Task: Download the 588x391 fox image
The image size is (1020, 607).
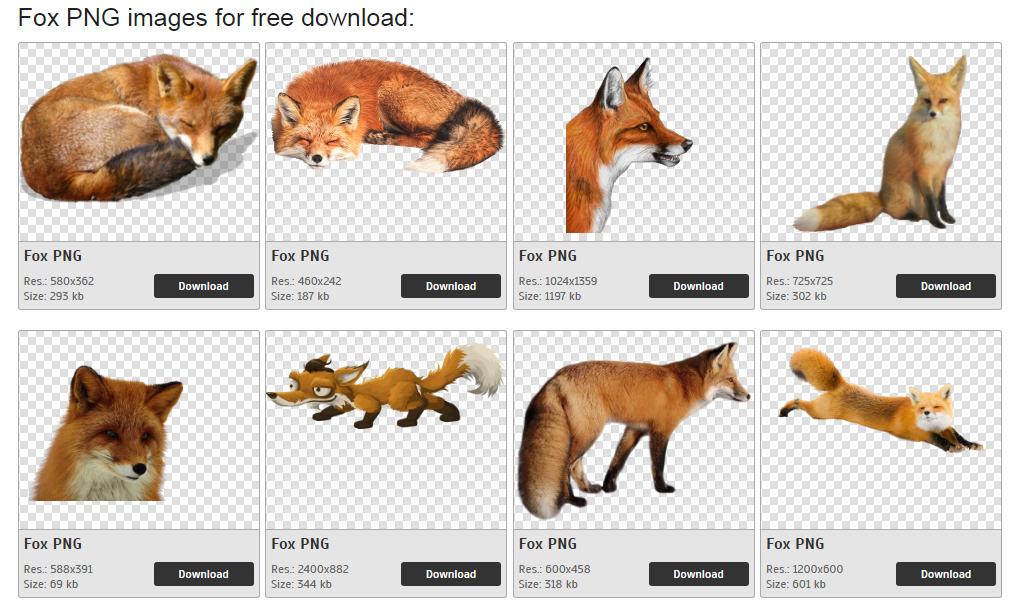Action: click(203, 574)
